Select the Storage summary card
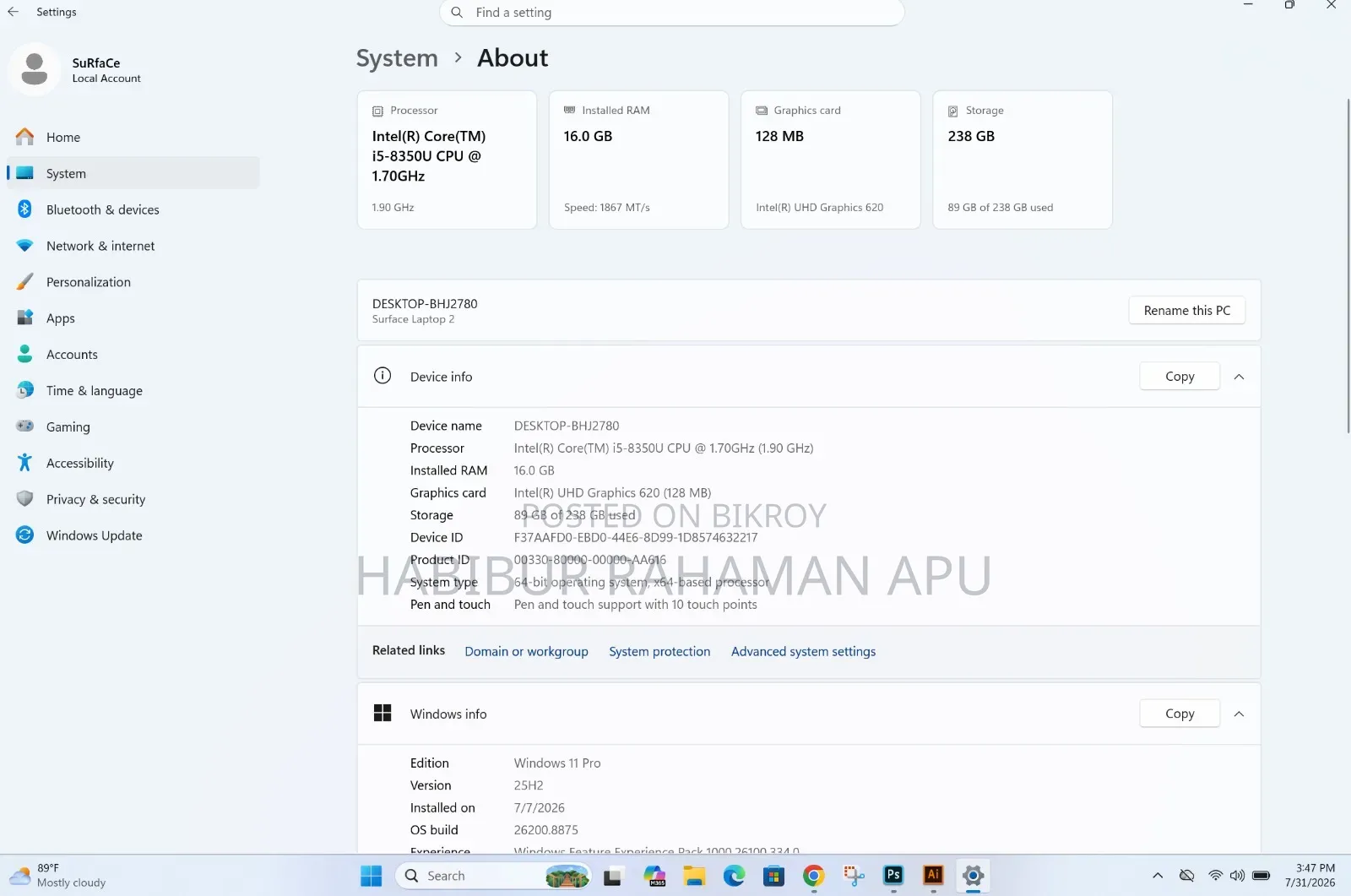This screenshot has width=1351, height=896. pos(1023,160)
